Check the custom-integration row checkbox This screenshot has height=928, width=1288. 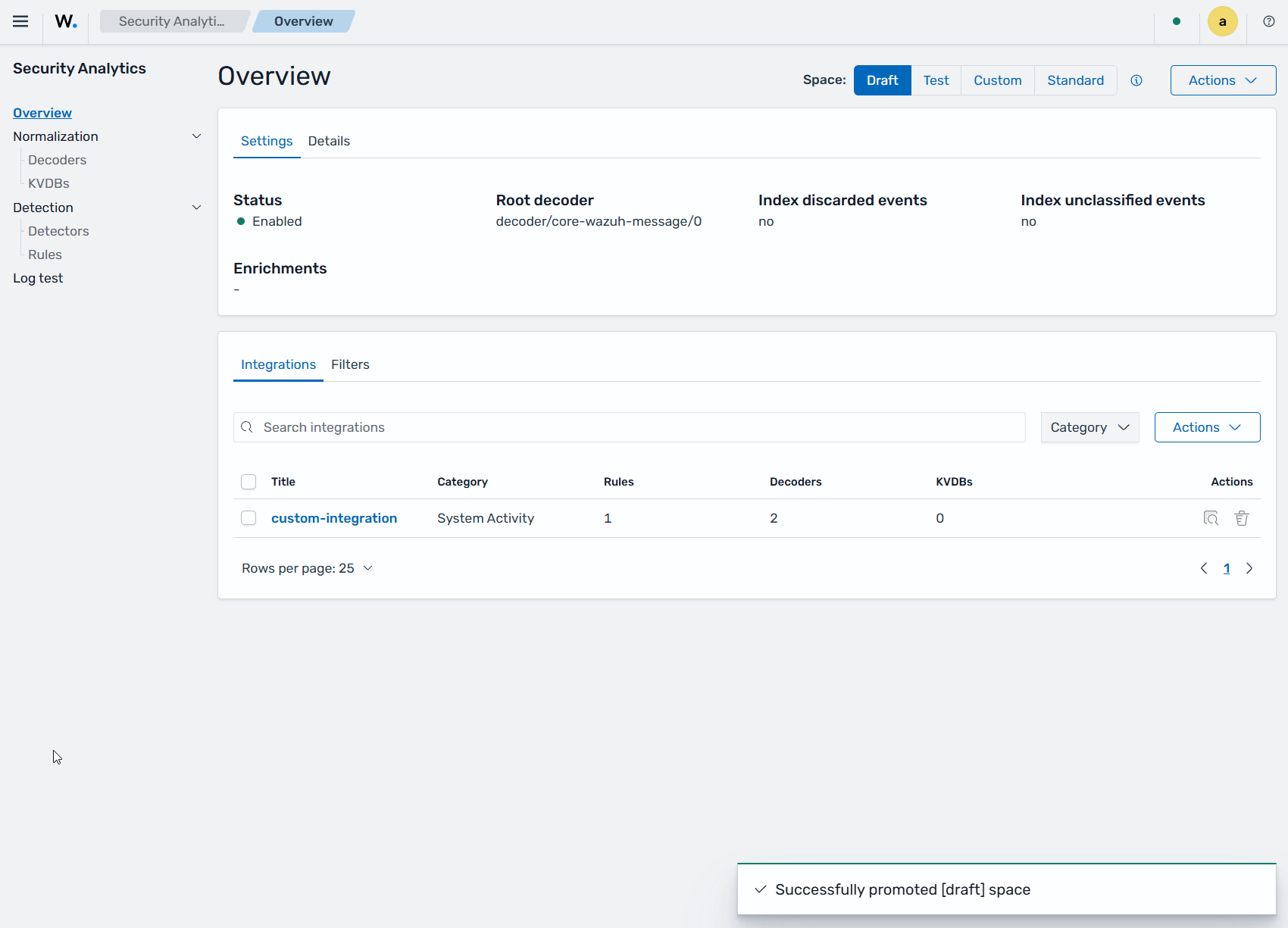click(x=249, y=518)
